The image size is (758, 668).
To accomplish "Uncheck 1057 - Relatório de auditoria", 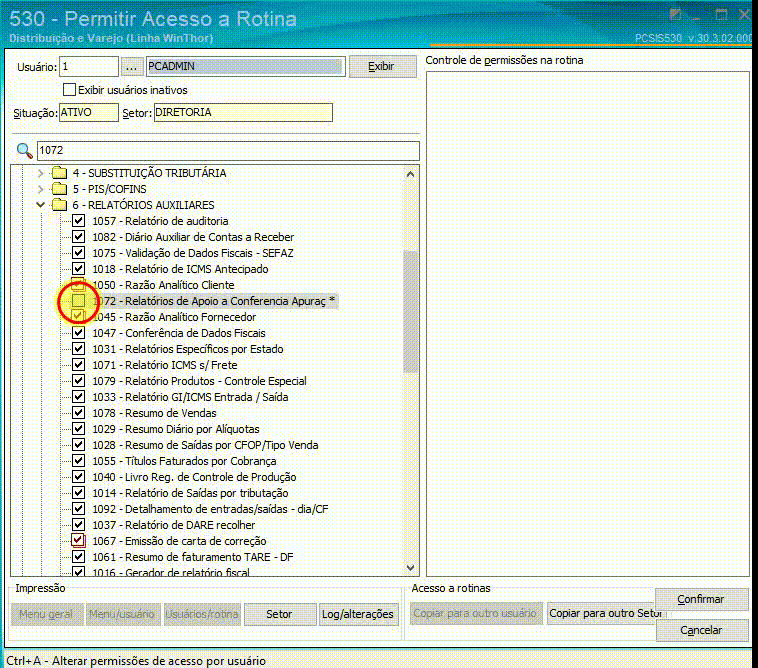I will [78, 221].
